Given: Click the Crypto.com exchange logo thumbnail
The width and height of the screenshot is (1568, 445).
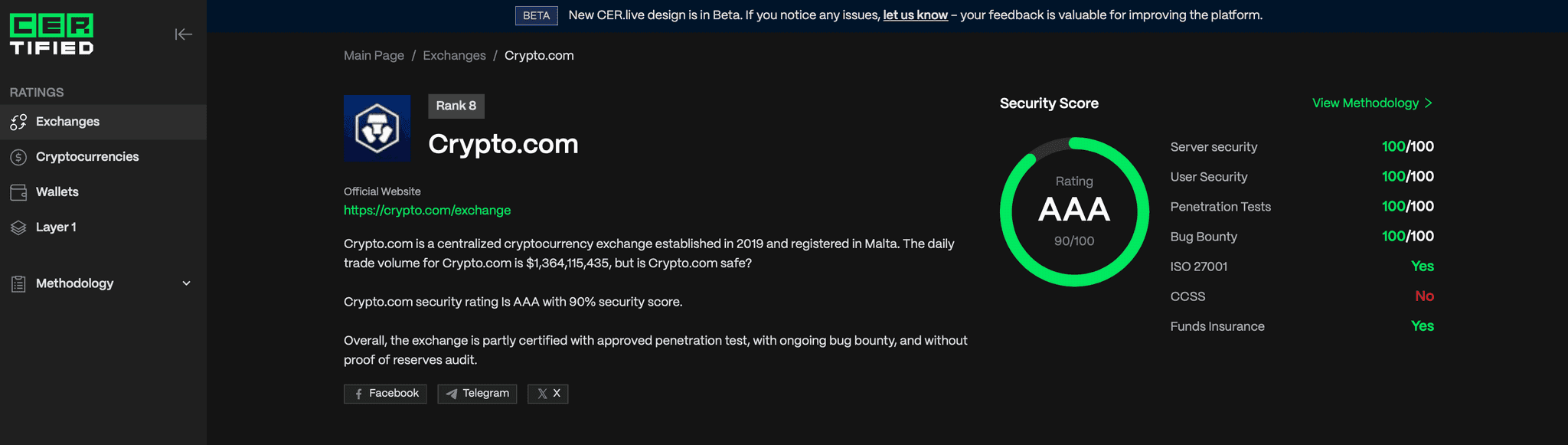Looking at the screenshot, I should click(377, 128).
